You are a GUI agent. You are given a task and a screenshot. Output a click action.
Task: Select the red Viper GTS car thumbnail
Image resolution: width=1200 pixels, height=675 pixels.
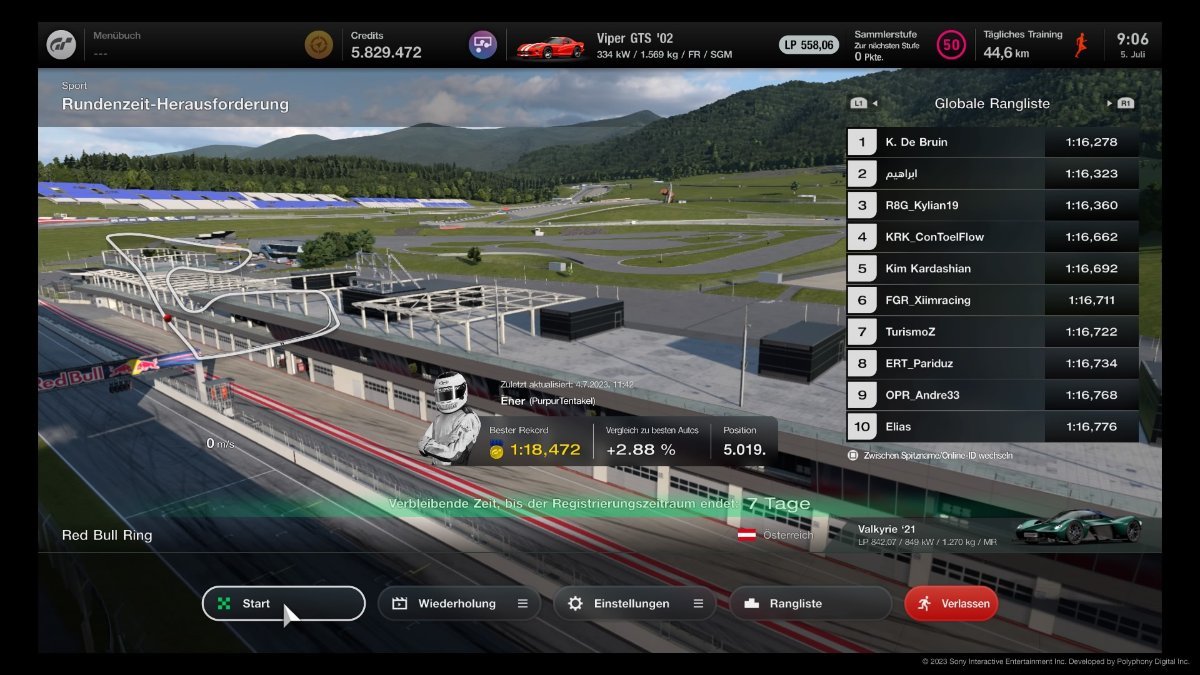(550, 47)
